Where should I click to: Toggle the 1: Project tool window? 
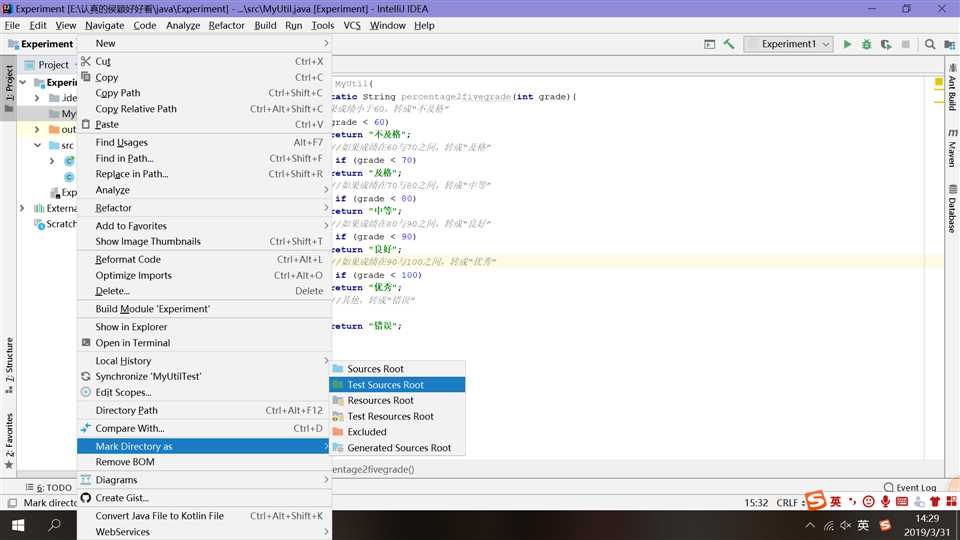coord(9,88)
